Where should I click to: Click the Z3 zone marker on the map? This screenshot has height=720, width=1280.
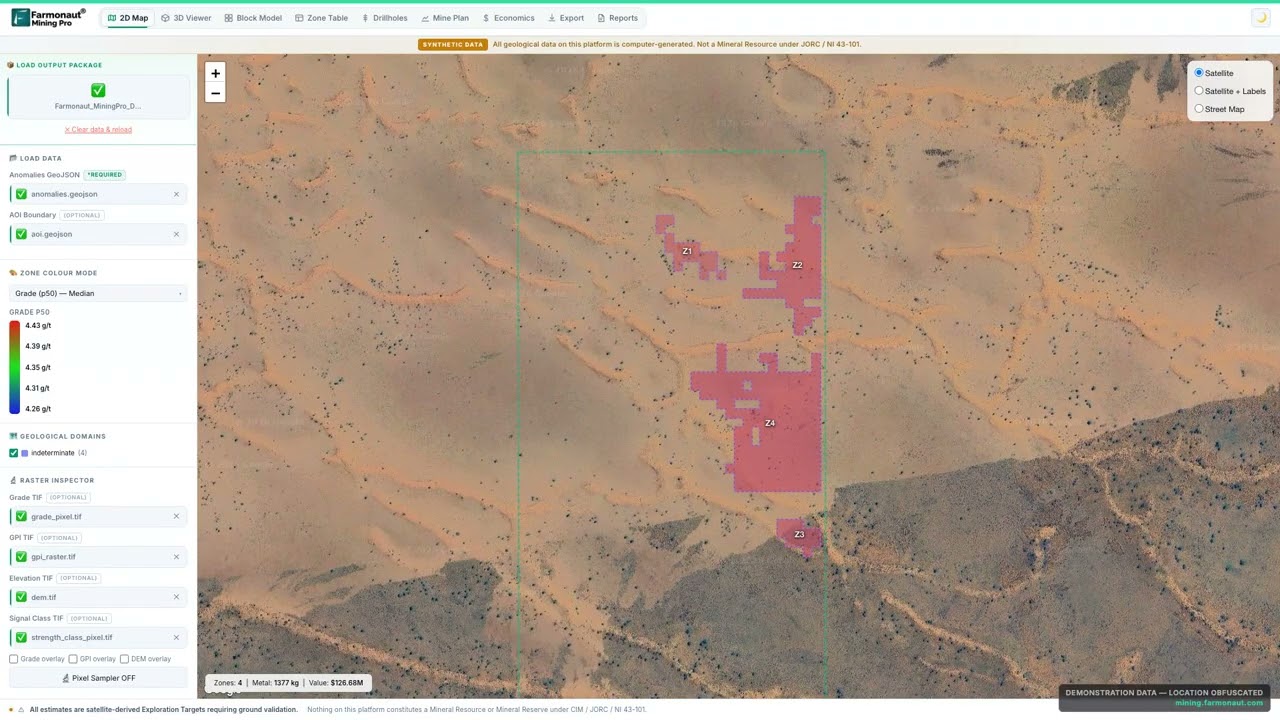(799, 534)
